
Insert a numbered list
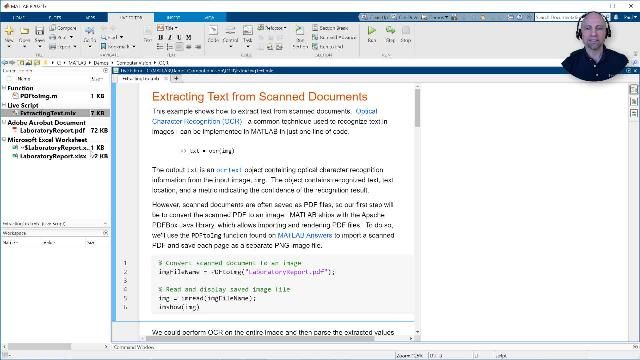169,47
